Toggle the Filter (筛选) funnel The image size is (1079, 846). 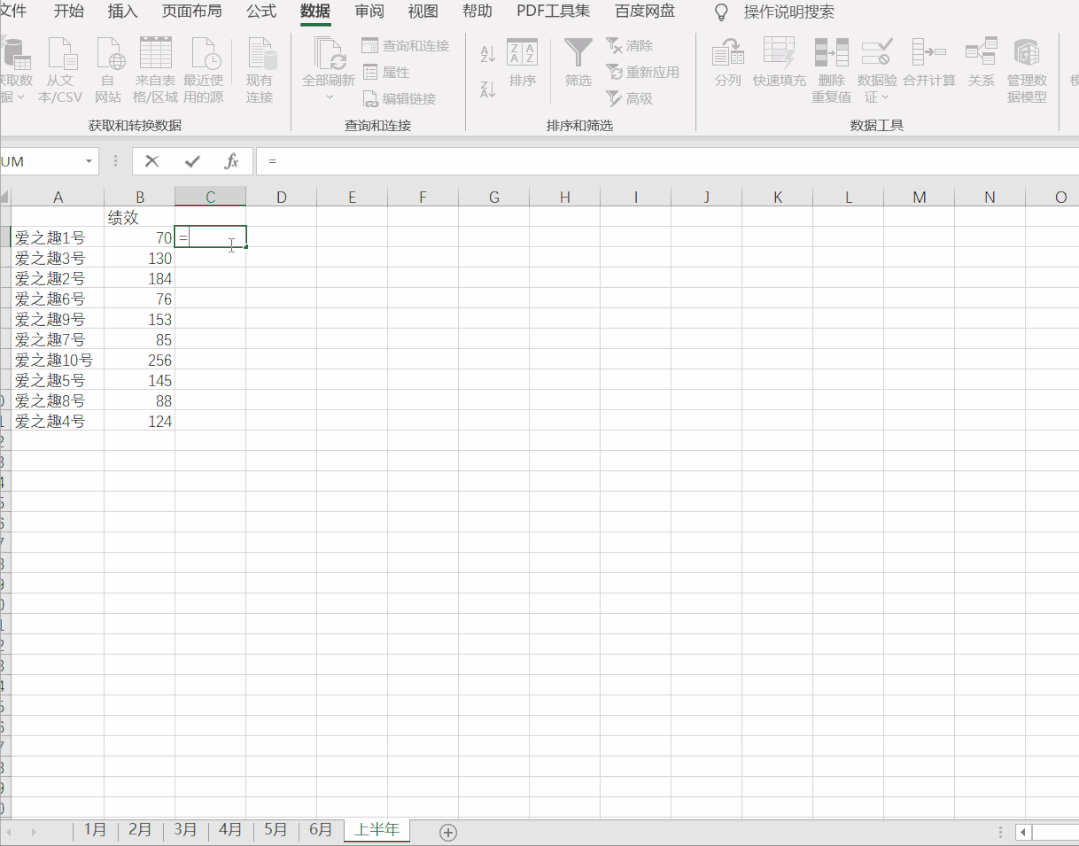coord(578,63)
